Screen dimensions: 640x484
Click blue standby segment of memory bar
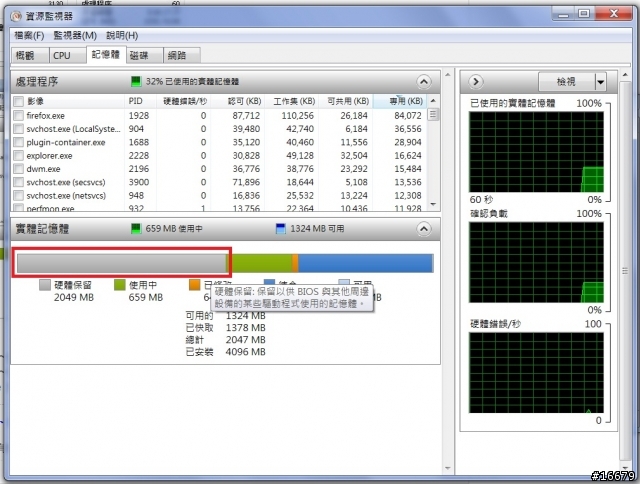(x=365, y=263)
